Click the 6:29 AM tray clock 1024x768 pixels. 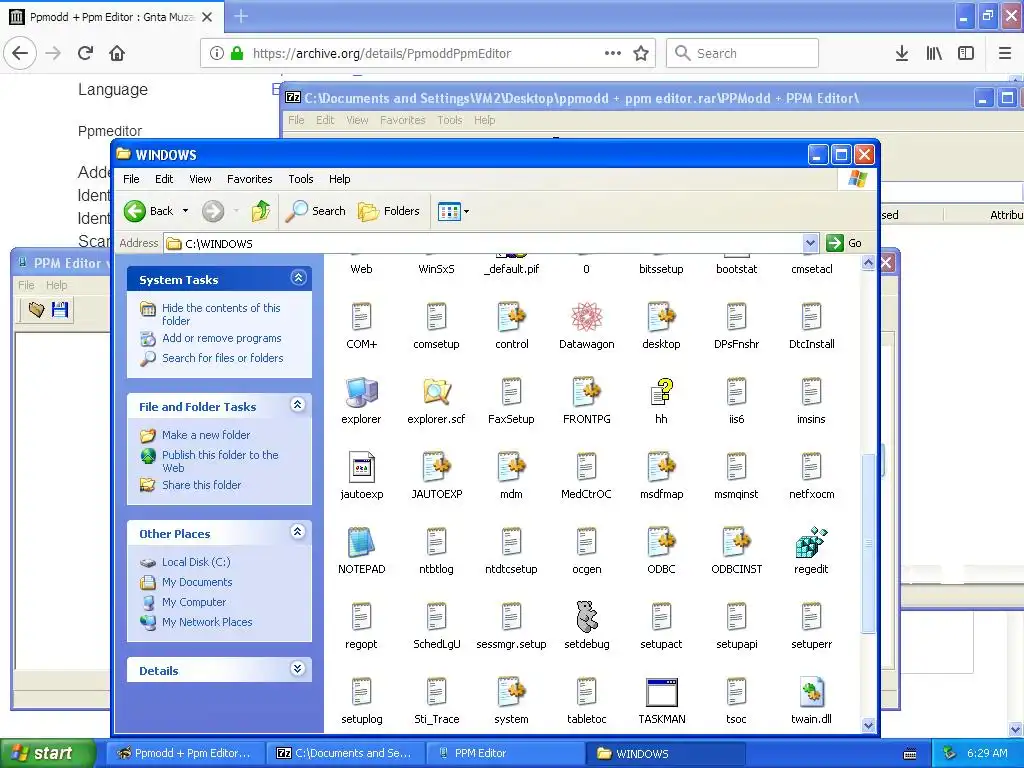click(x=987, y=753)
